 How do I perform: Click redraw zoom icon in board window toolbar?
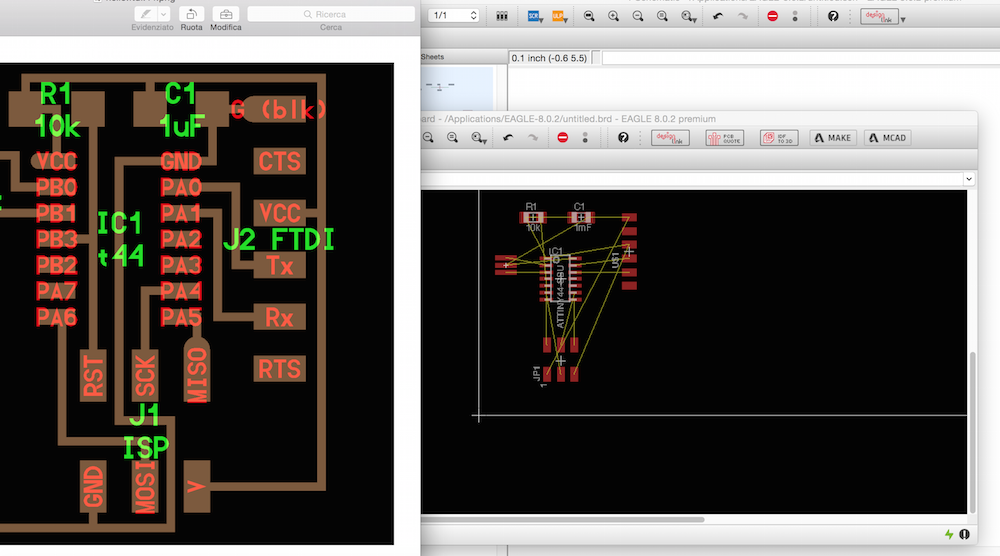452,138
